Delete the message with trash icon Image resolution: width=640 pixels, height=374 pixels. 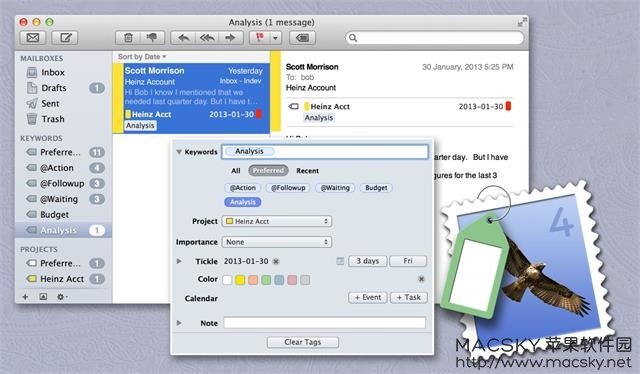point(128,38)
